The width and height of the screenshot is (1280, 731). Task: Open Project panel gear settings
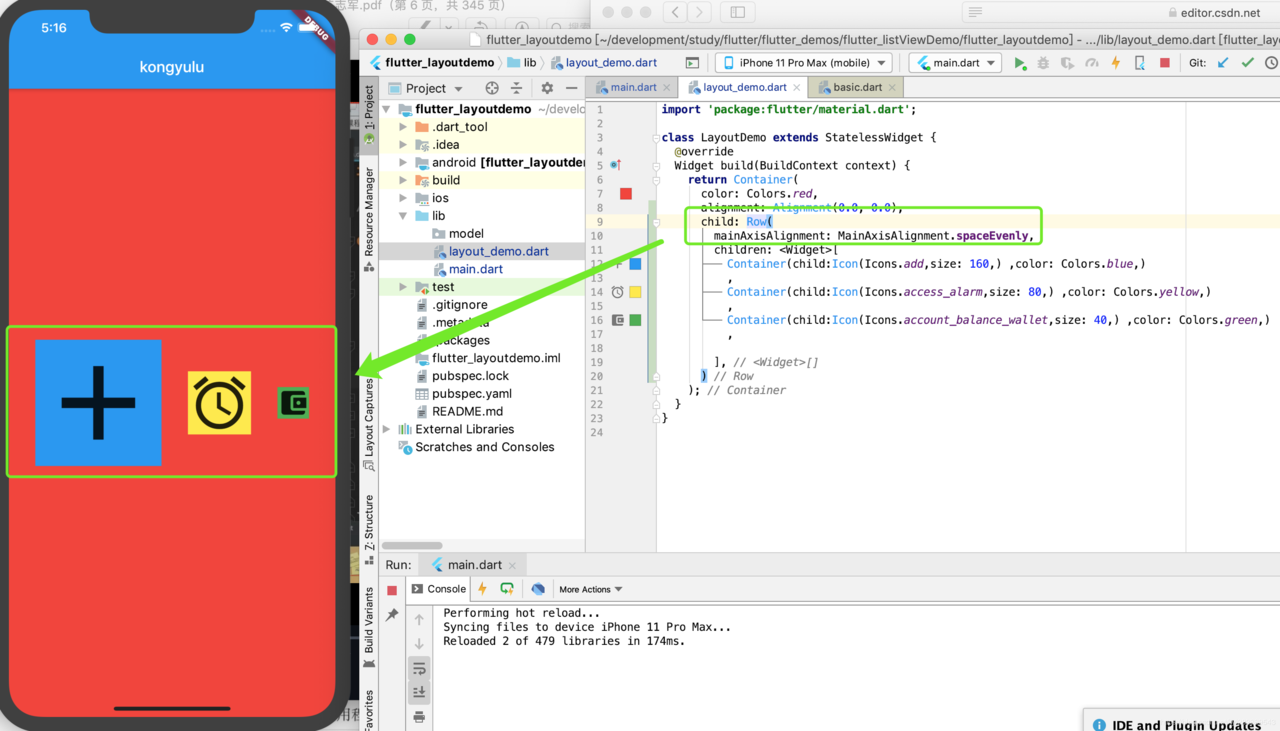[x=547, y=88]
